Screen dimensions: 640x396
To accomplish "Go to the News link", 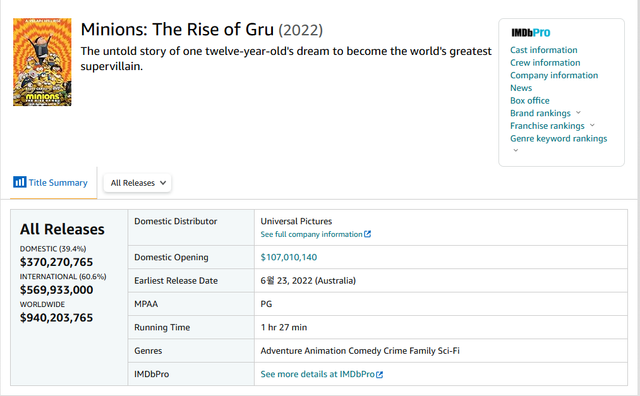I will pos(521,88).
